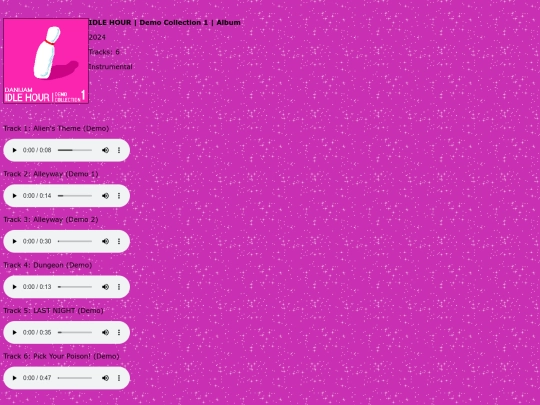Mute Alleyway Demo 2 volume icon

coord(105,241)
